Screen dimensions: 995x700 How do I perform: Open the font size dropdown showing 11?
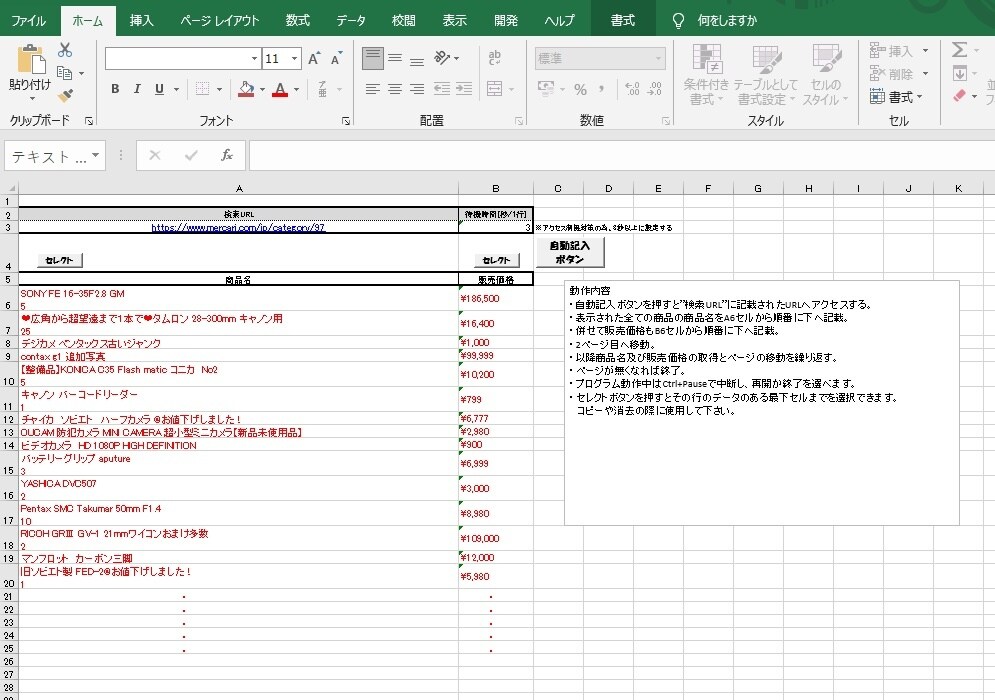tap(294, 58)
